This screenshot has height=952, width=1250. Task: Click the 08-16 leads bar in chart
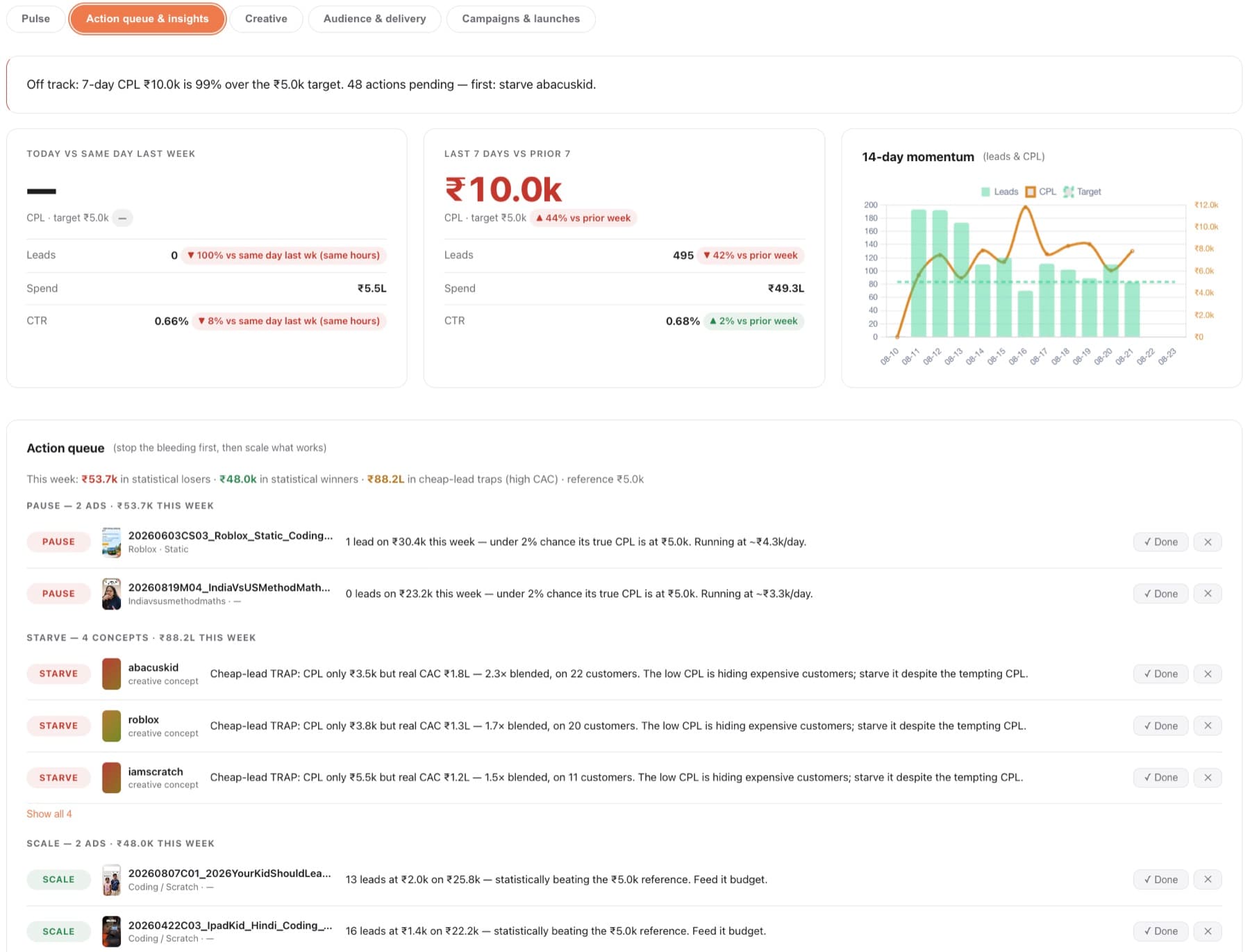coord(1025,314)
